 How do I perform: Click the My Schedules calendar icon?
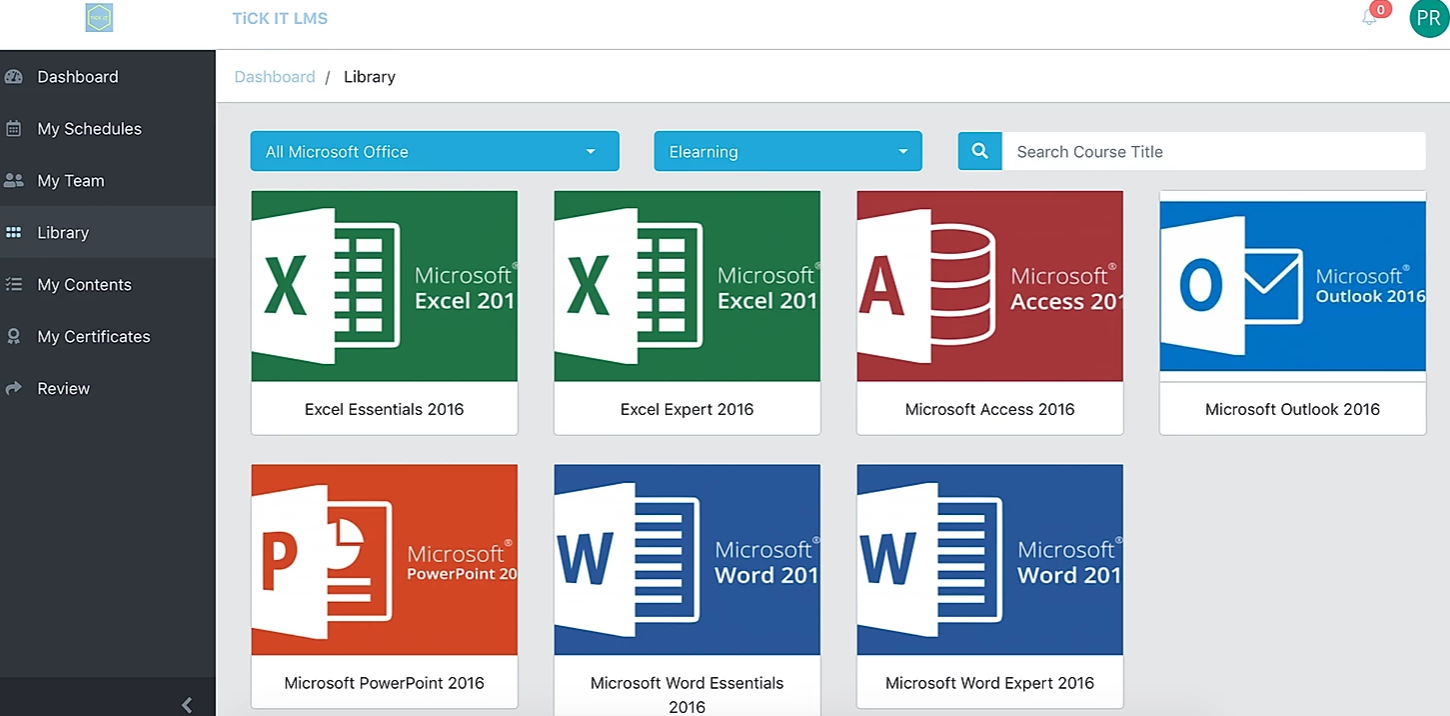coord(16,128)
